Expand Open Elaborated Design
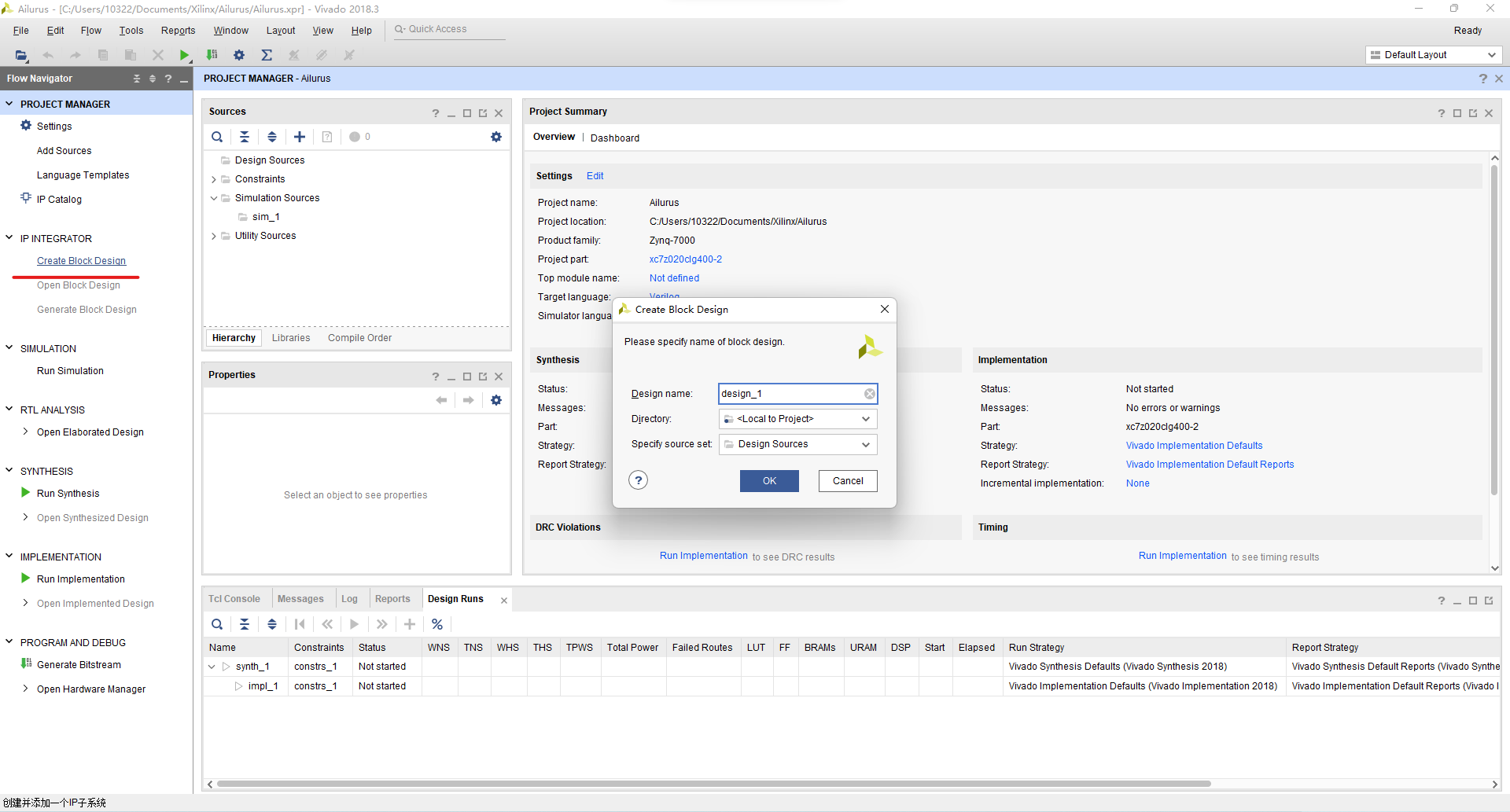1510x812 pixels. point(26,432)
